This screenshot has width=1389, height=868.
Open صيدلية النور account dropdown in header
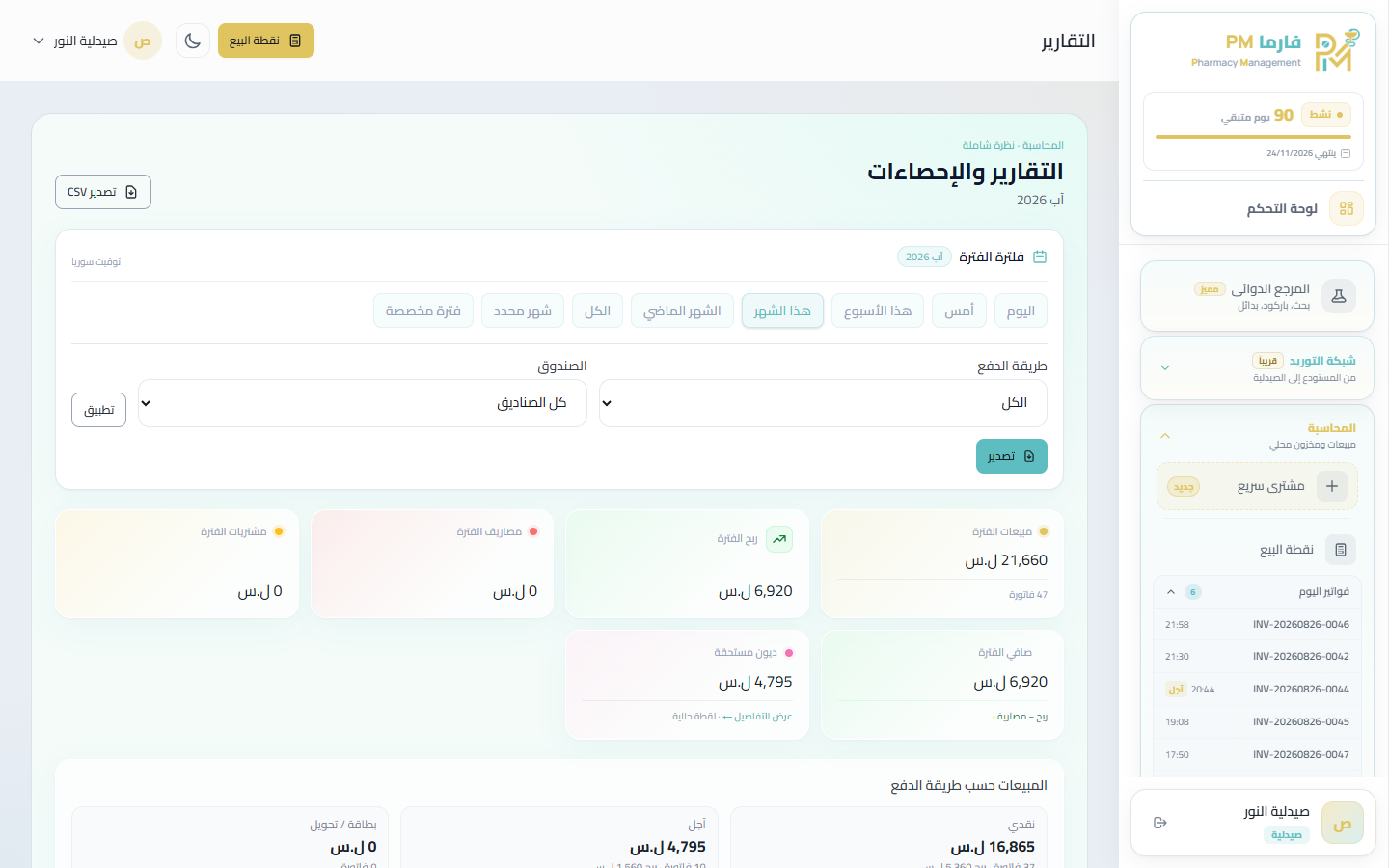point(96,41)
